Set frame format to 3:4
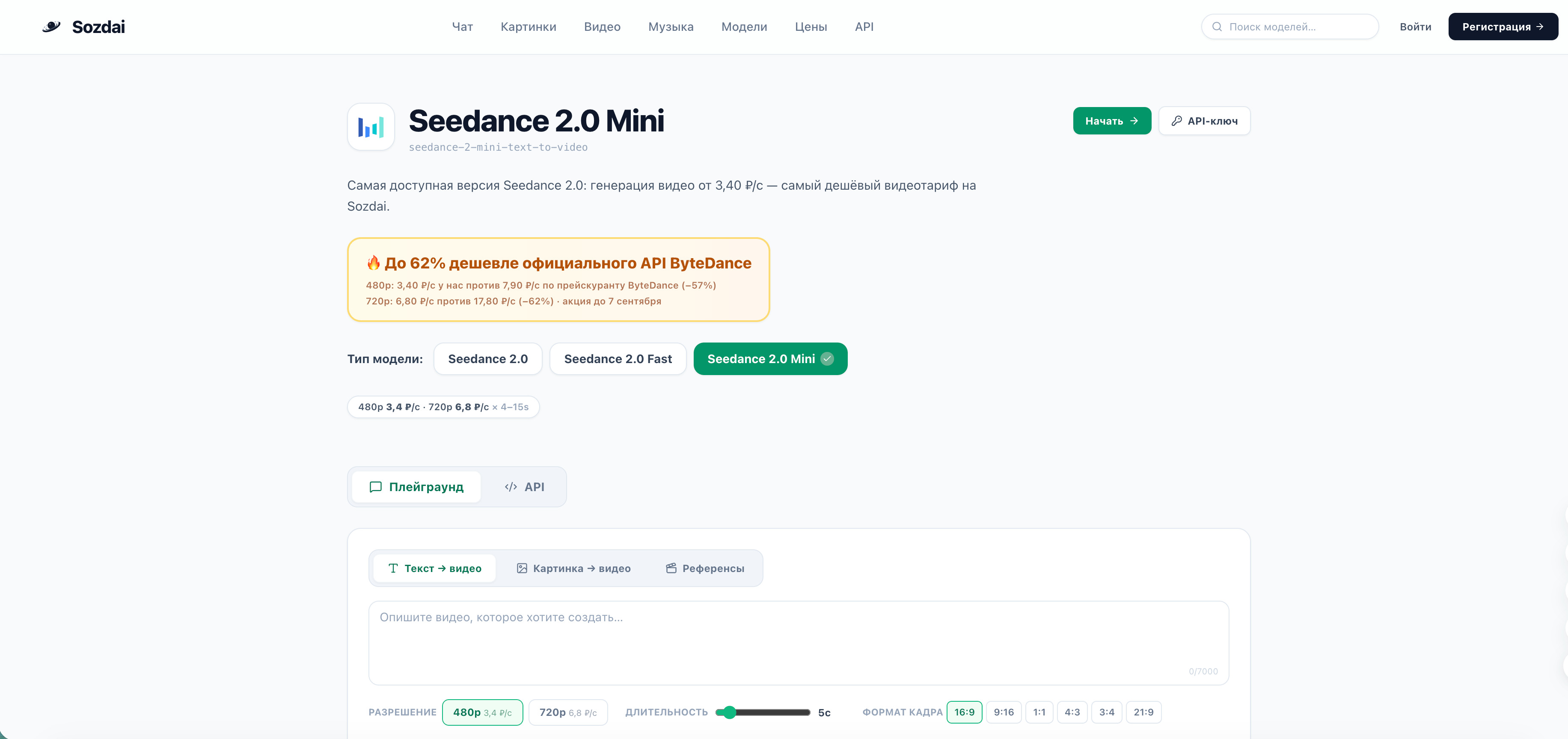This screenshot has width=1568, height=739. tap(1107, 712)
